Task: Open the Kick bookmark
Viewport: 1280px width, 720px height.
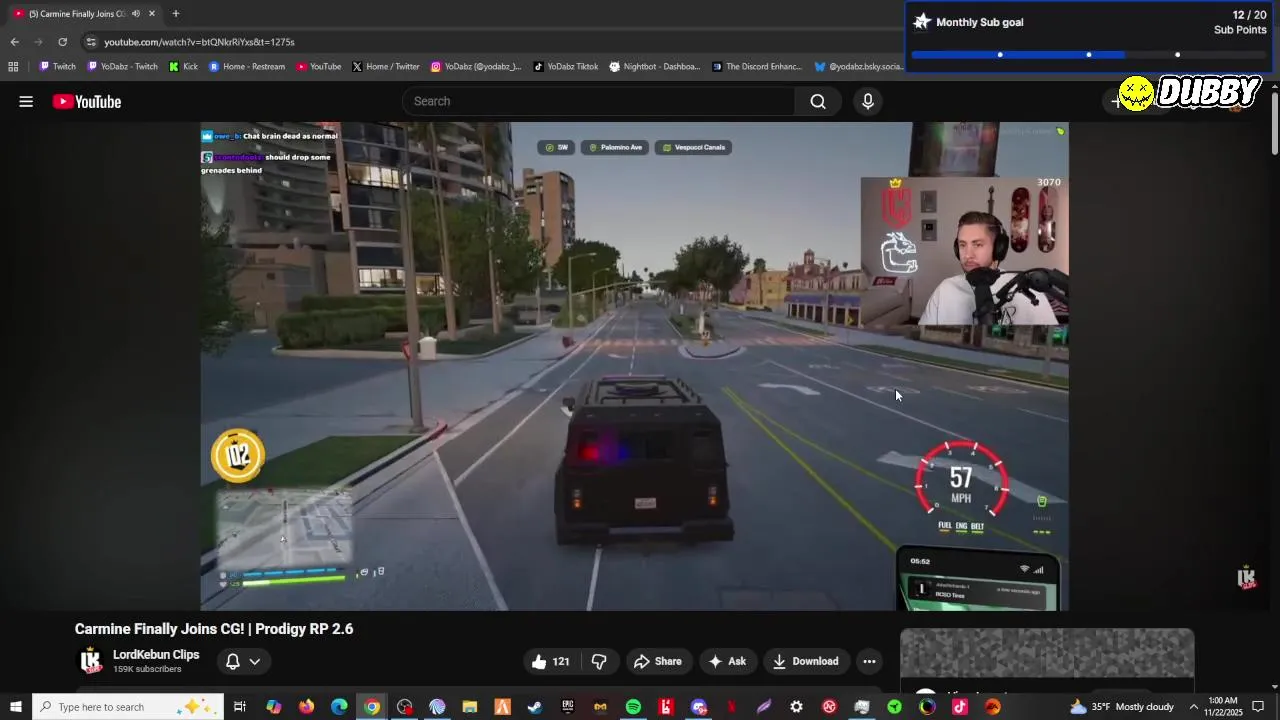Action: (x=183, y=67)
